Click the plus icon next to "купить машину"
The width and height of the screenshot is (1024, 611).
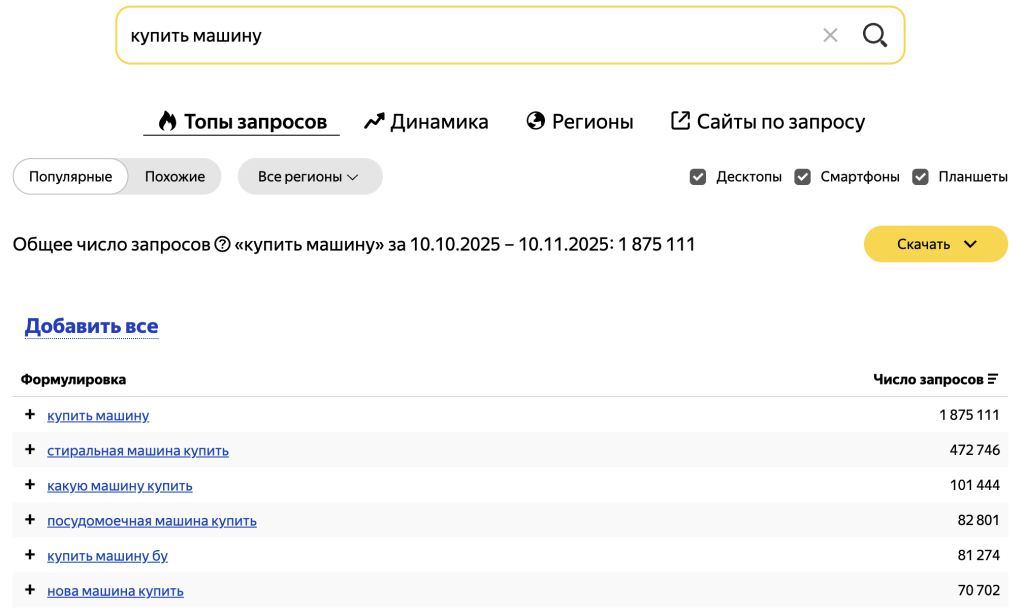coord(29,415)
